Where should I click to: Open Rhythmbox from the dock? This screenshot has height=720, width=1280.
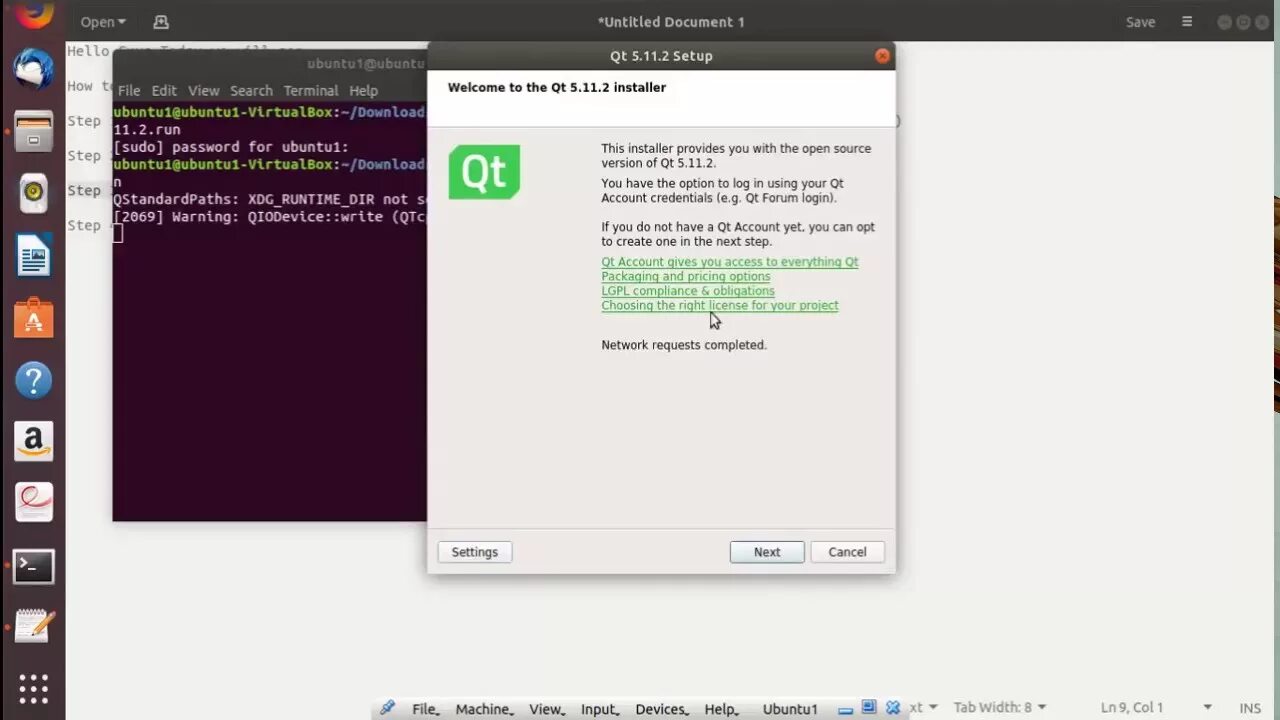[33, 193]
